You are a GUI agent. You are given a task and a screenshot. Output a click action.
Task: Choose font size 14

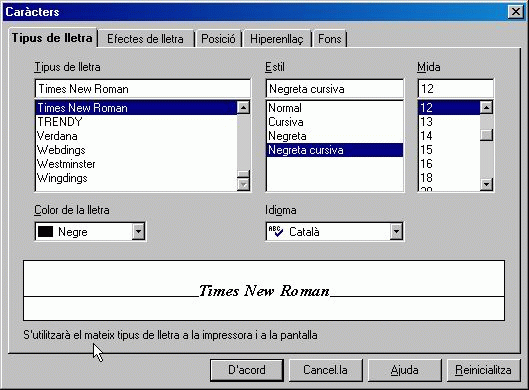coord(449,136)
